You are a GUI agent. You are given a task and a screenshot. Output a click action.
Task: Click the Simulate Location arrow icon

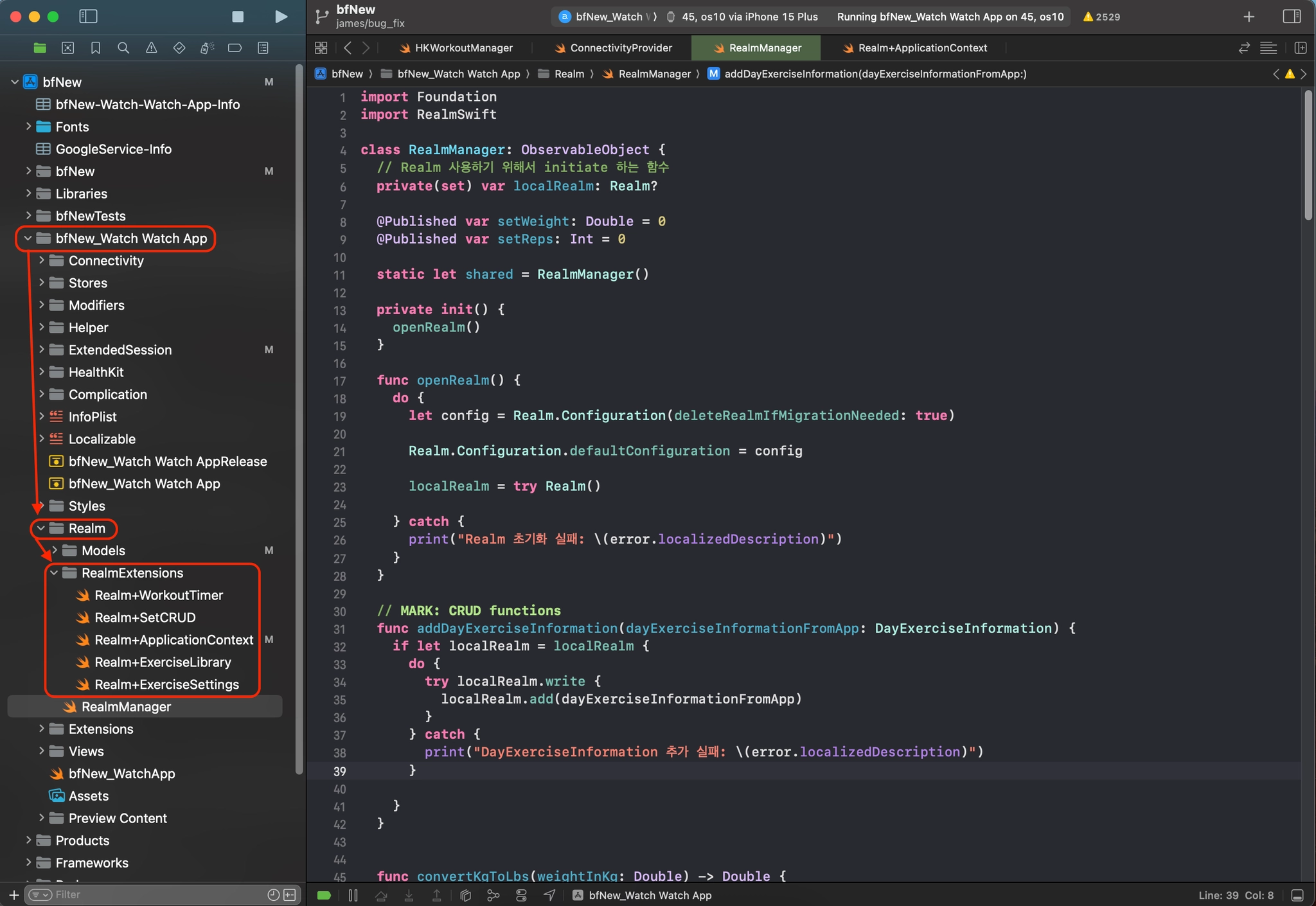[549, 895]
